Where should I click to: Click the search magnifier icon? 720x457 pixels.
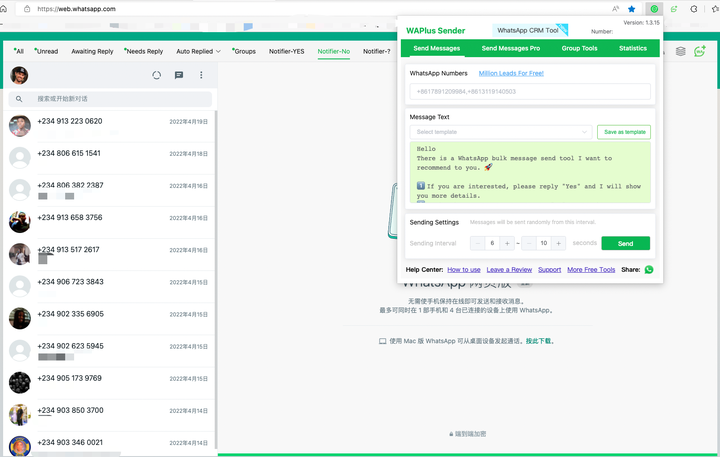[19, 99]
